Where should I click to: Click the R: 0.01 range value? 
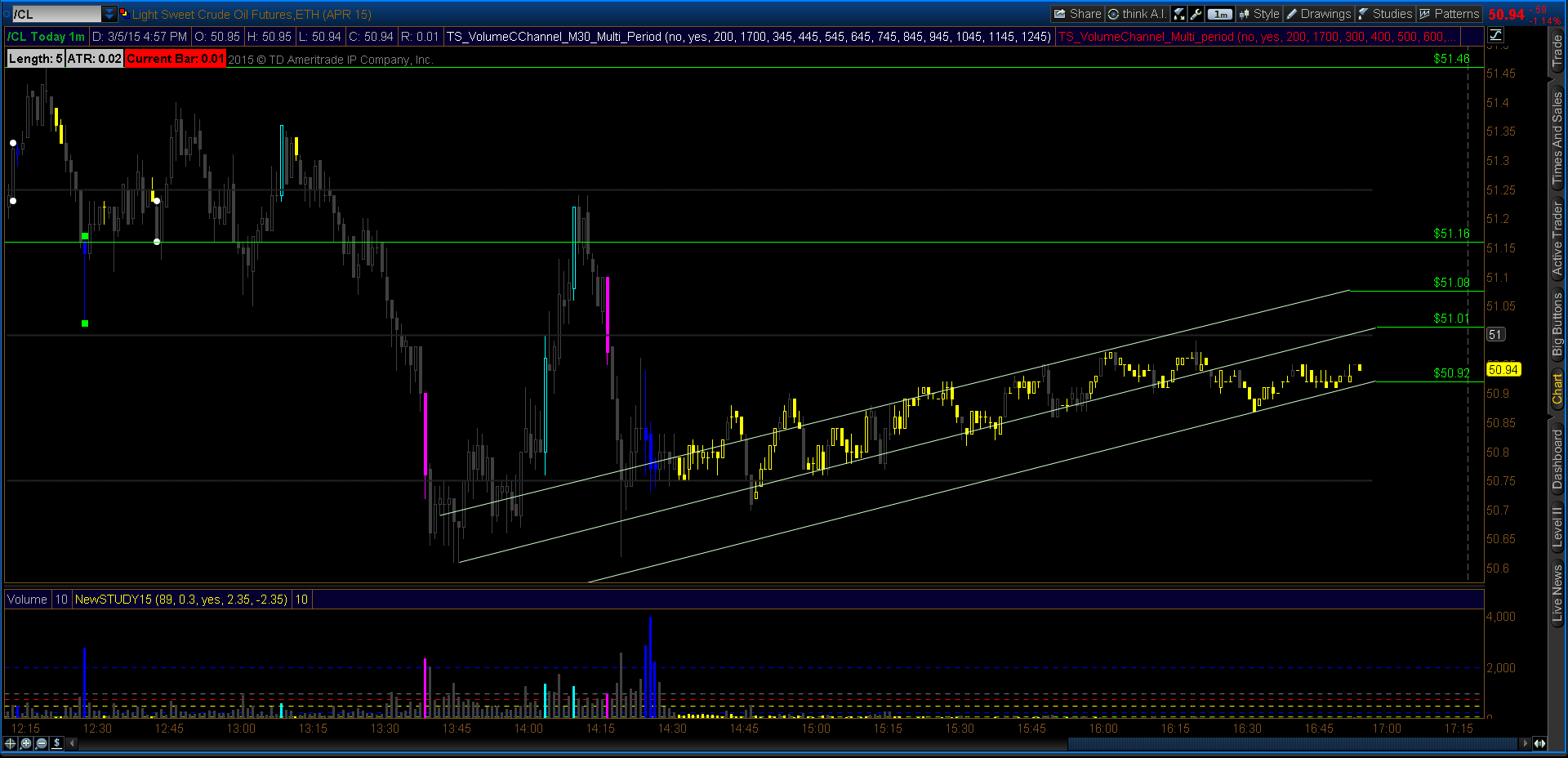(x=420, y=37)
